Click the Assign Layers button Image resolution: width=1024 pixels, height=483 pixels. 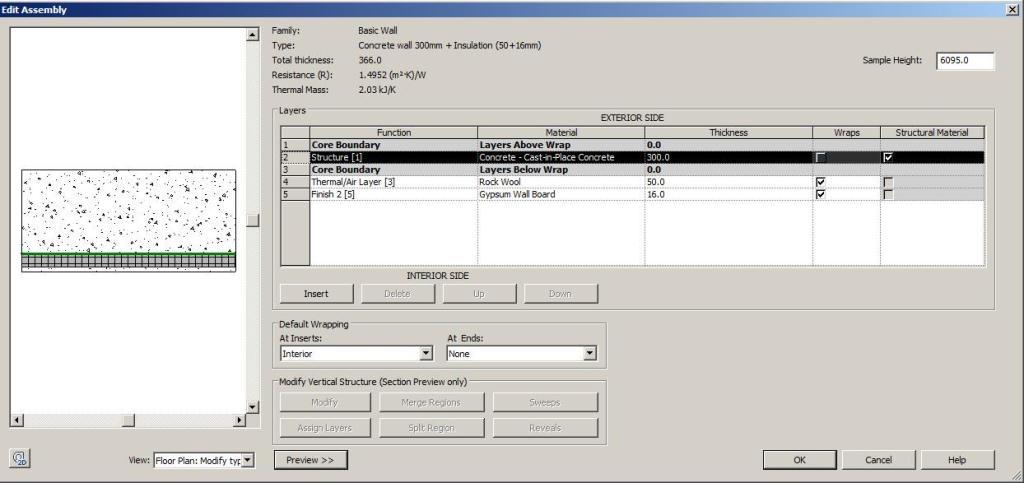pyautogui.click(x=325, y=428)
